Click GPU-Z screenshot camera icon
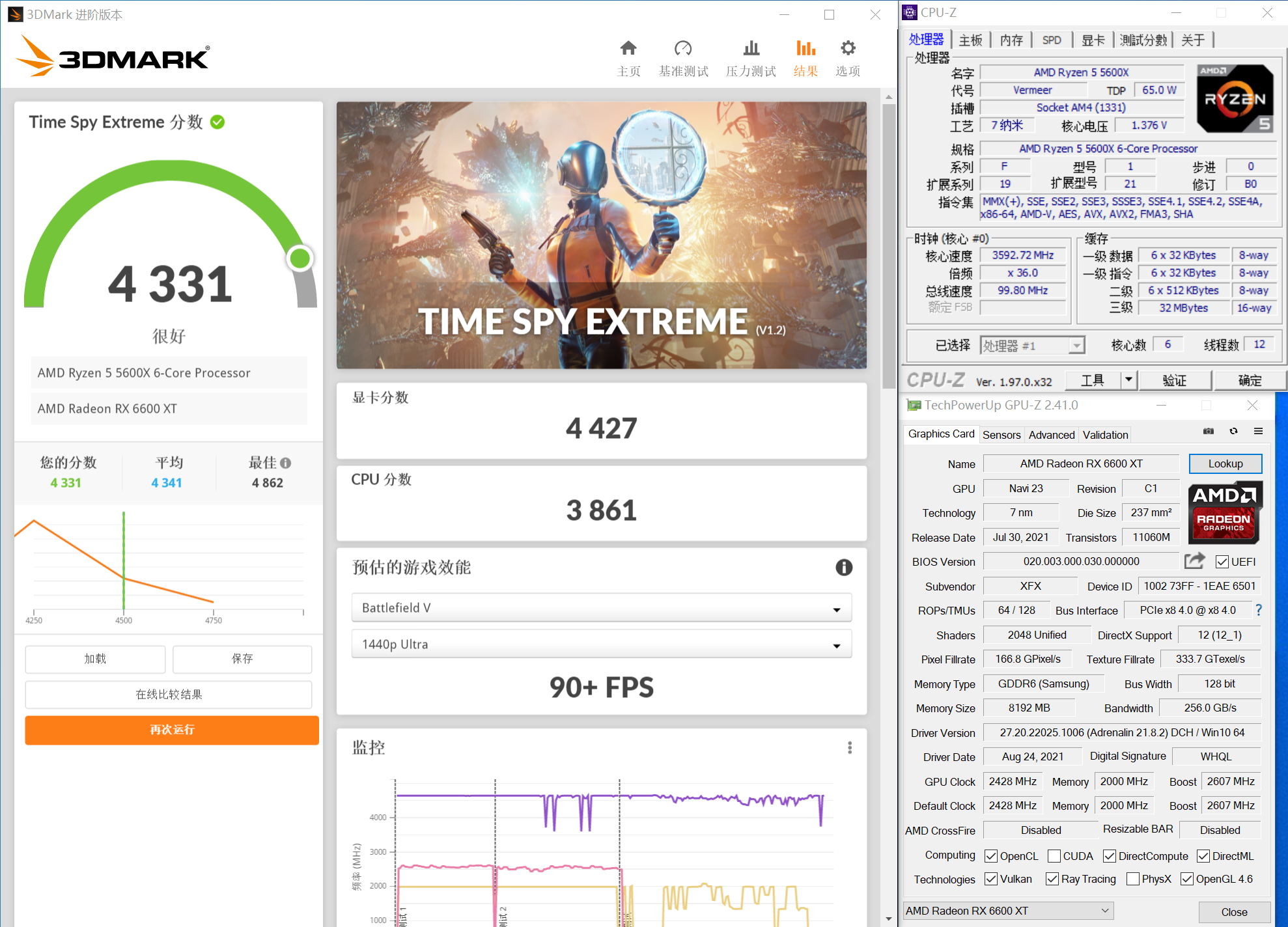 pyautogui.click(x=1209, y=432)
